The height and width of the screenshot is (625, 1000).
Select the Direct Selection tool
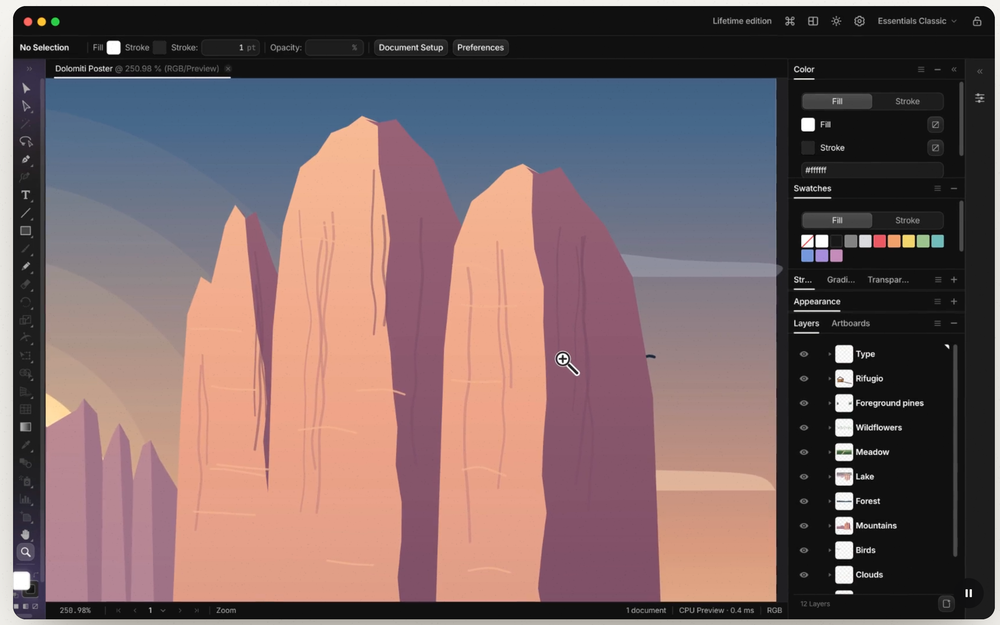(26, 106)
